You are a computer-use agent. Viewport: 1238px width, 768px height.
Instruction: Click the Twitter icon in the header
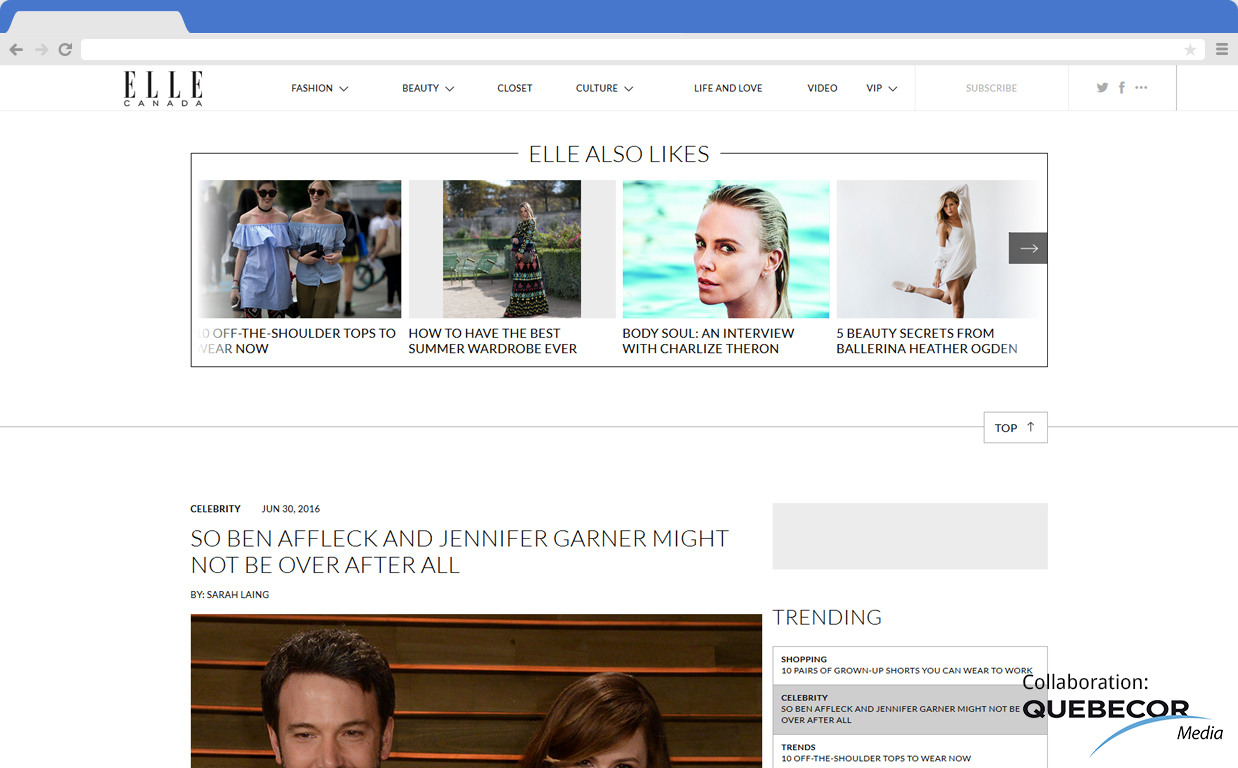coord(1102,87)
